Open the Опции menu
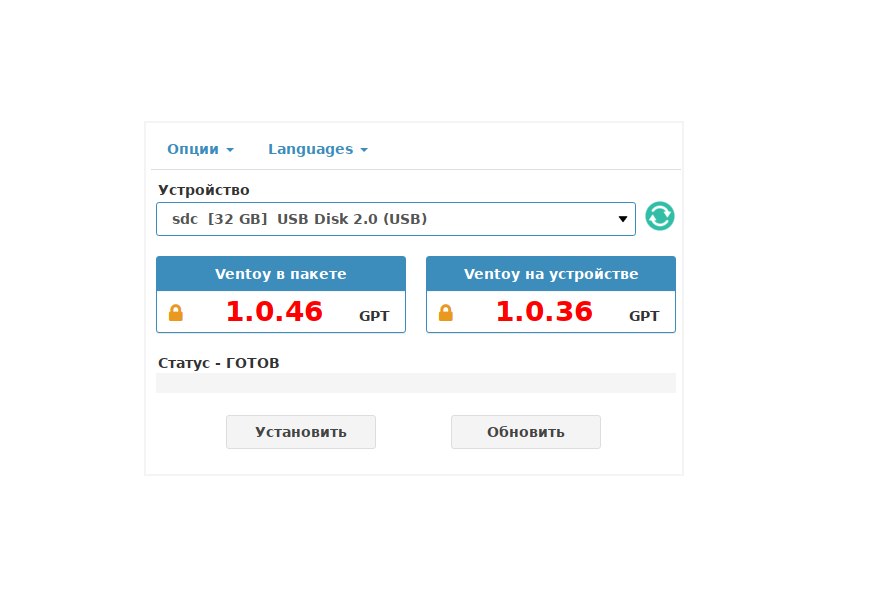Image resolution: width=895 pixels, height=603 pixels. coord(200,149)
